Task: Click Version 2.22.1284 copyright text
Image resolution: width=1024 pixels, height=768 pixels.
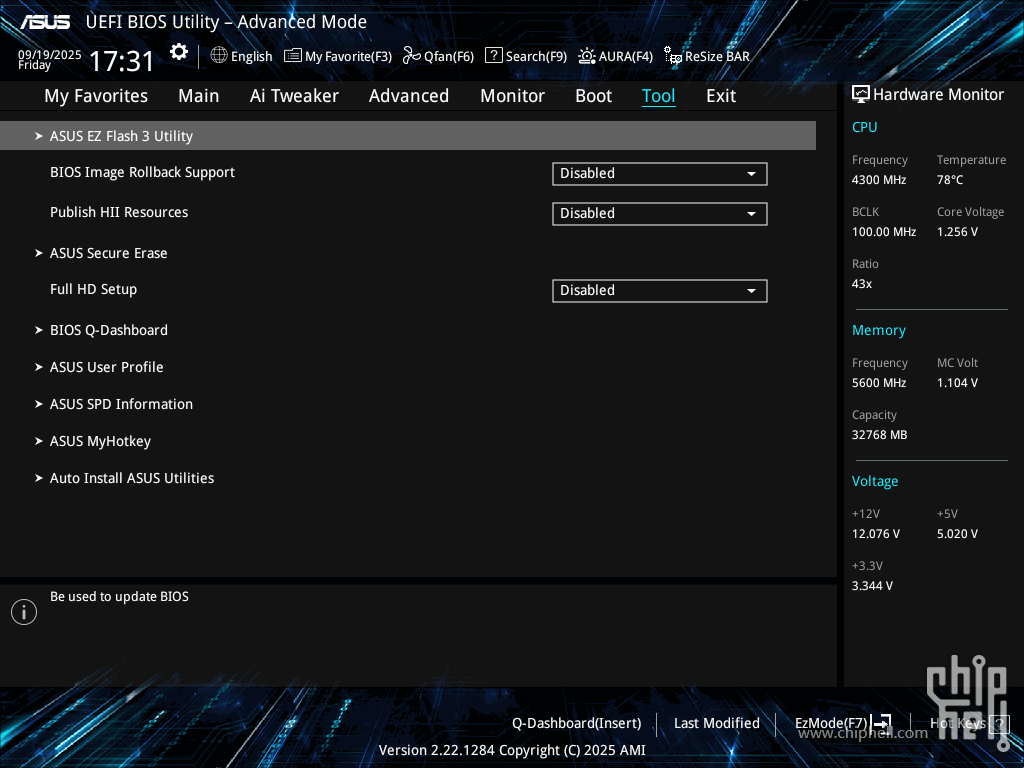Action: click(x=512, y=750)
